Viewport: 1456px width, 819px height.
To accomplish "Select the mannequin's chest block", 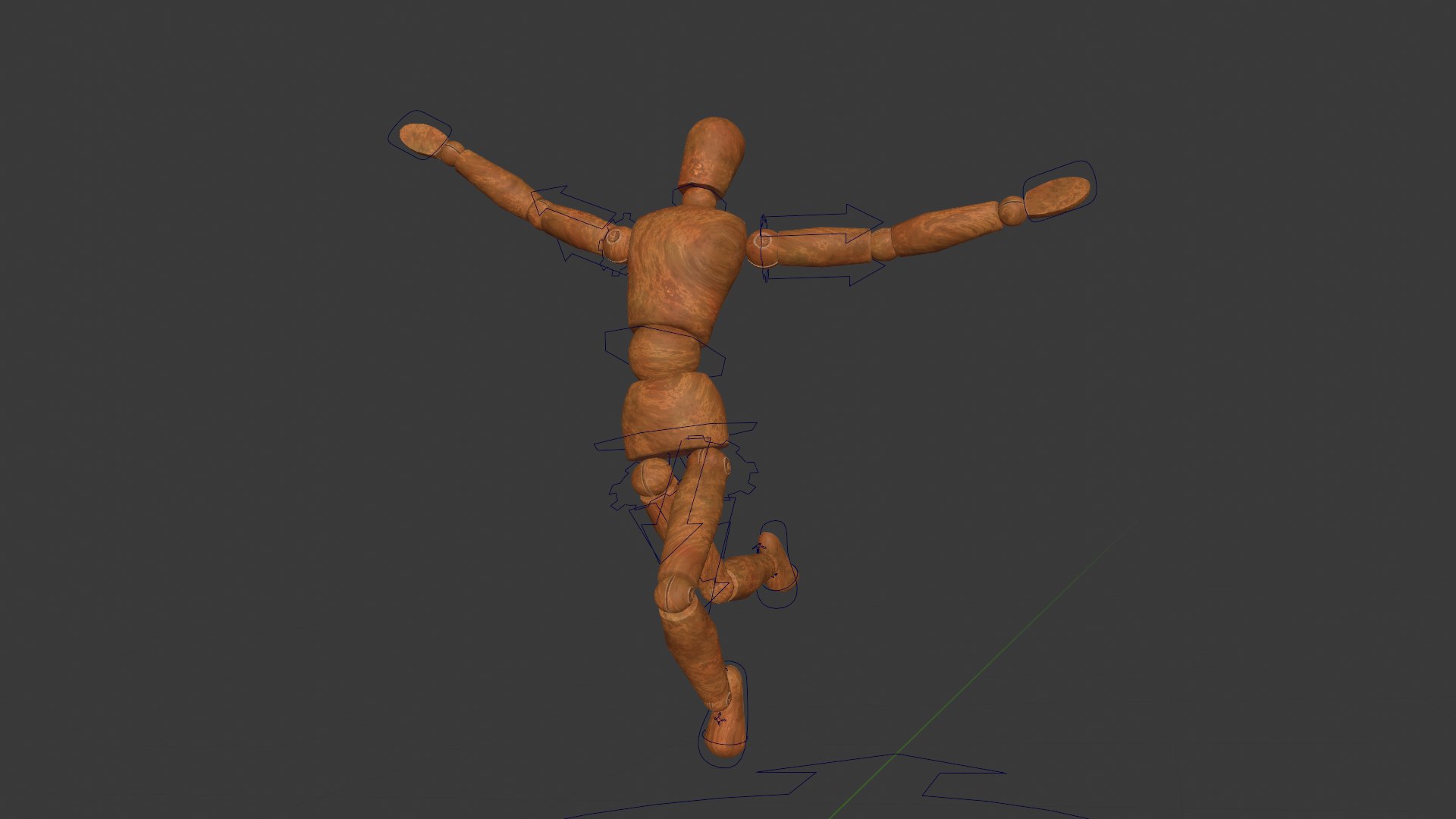I will pyautogui.click(x=686, y=275).
